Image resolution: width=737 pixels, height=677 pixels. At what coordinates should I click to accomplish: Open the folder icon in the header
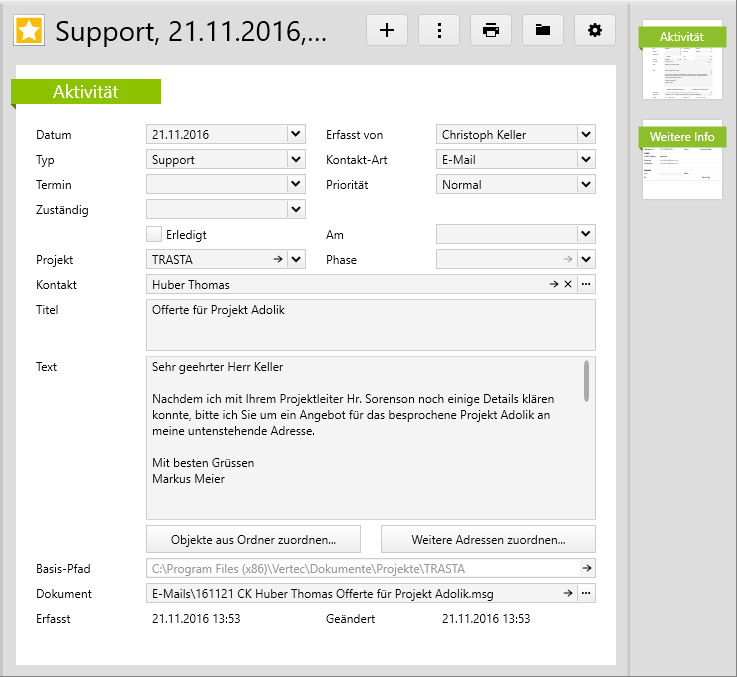click(x=543, y=30)
